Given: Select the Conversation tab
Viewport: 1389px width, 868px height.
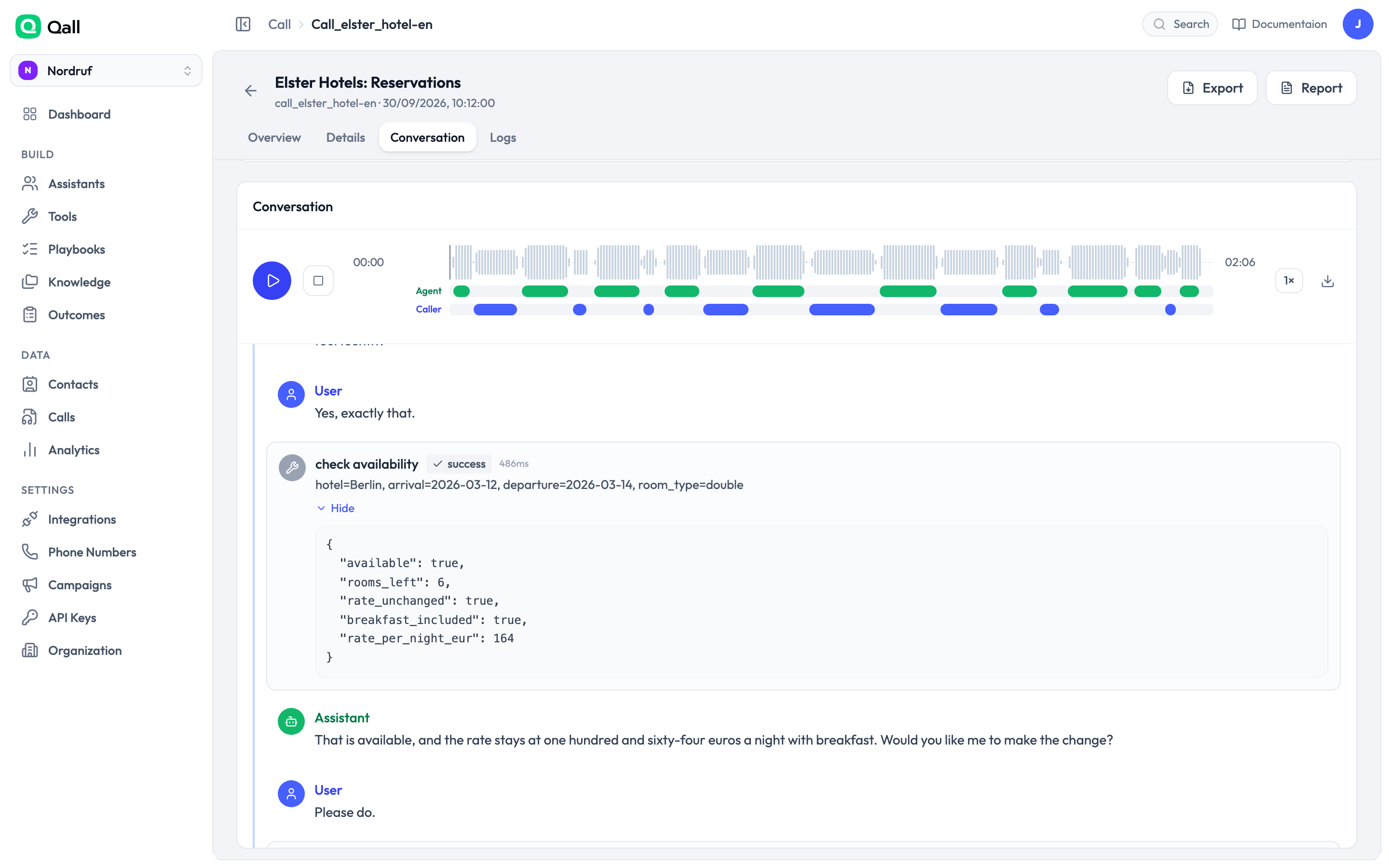Looking at the screenshot, I should tap(428, 137).
